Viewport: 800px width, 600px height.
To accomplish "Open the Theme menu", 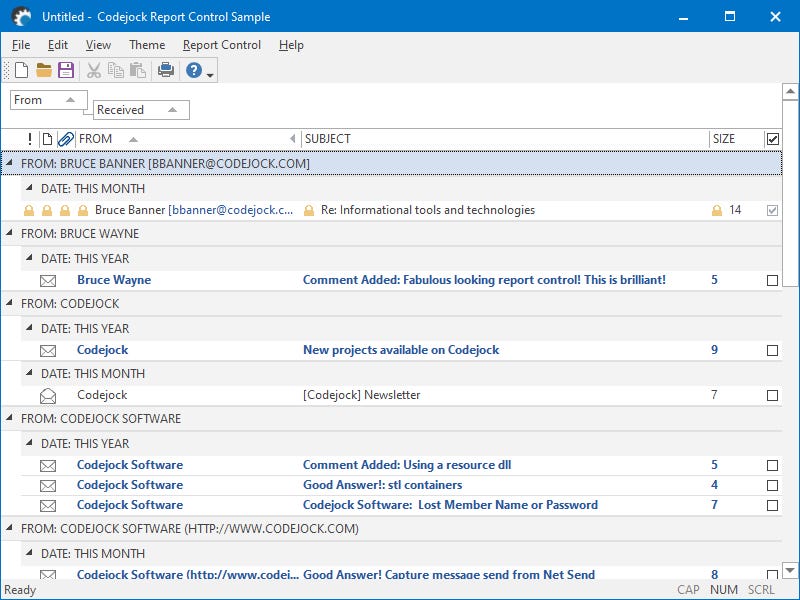I will [x=146, y=45].
